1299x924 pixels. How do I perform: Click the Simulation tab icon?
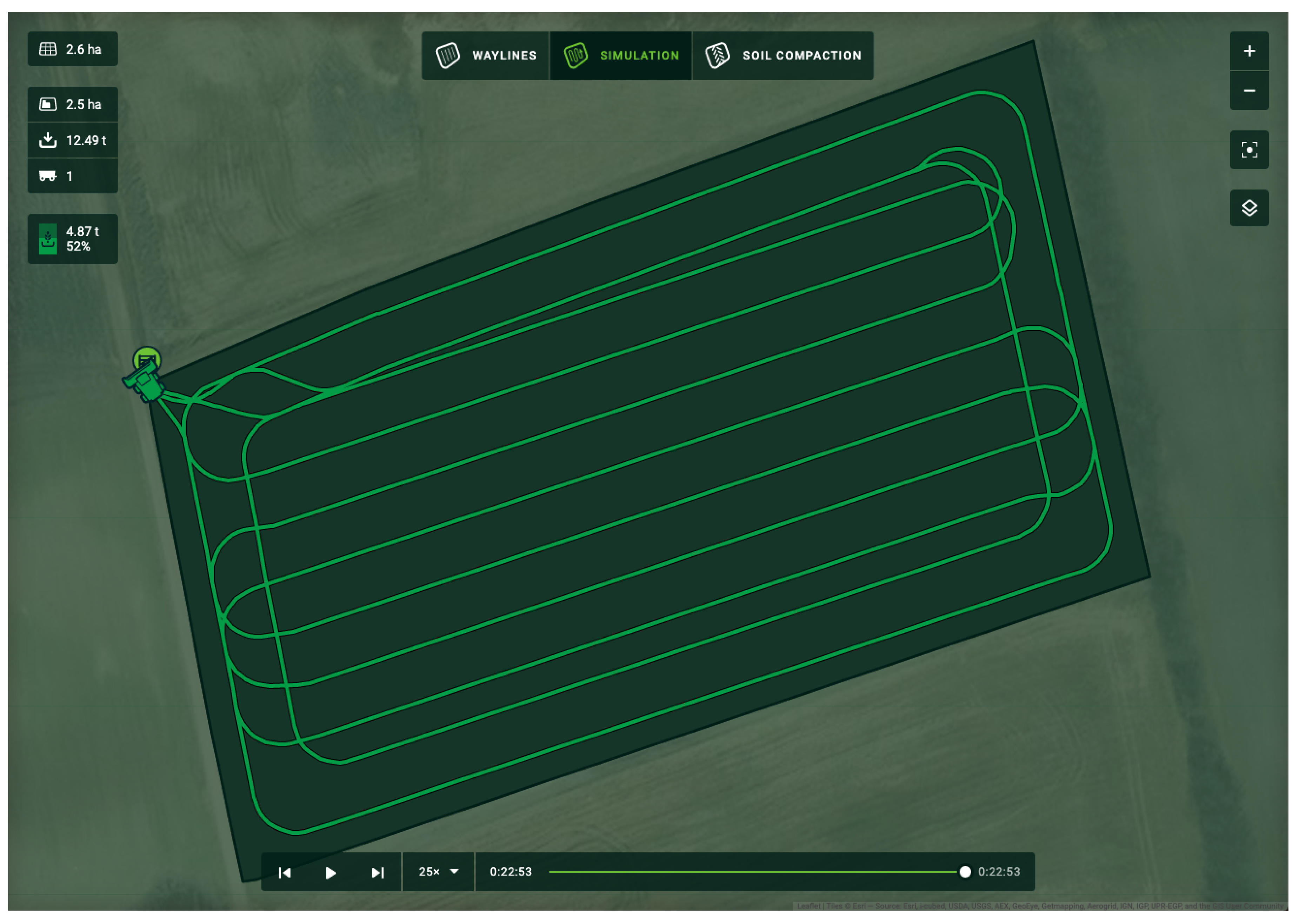click(575, 55)
